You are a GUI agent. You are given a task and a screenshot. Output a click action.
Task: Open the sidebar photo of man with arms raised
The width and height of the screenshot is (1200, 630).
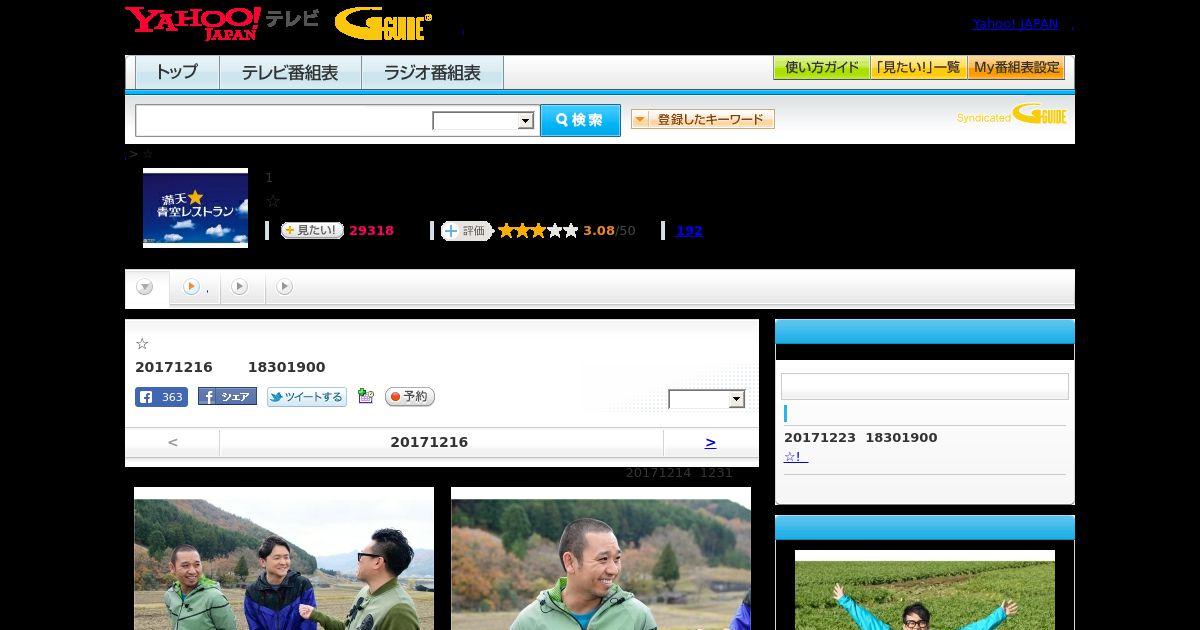925,590
